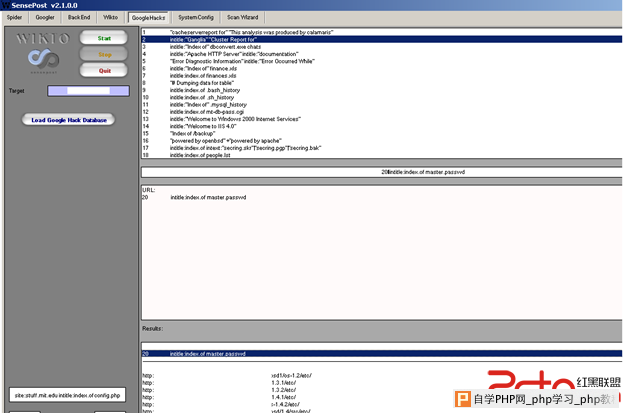Select row 6 Index of finance.xls

382,68
